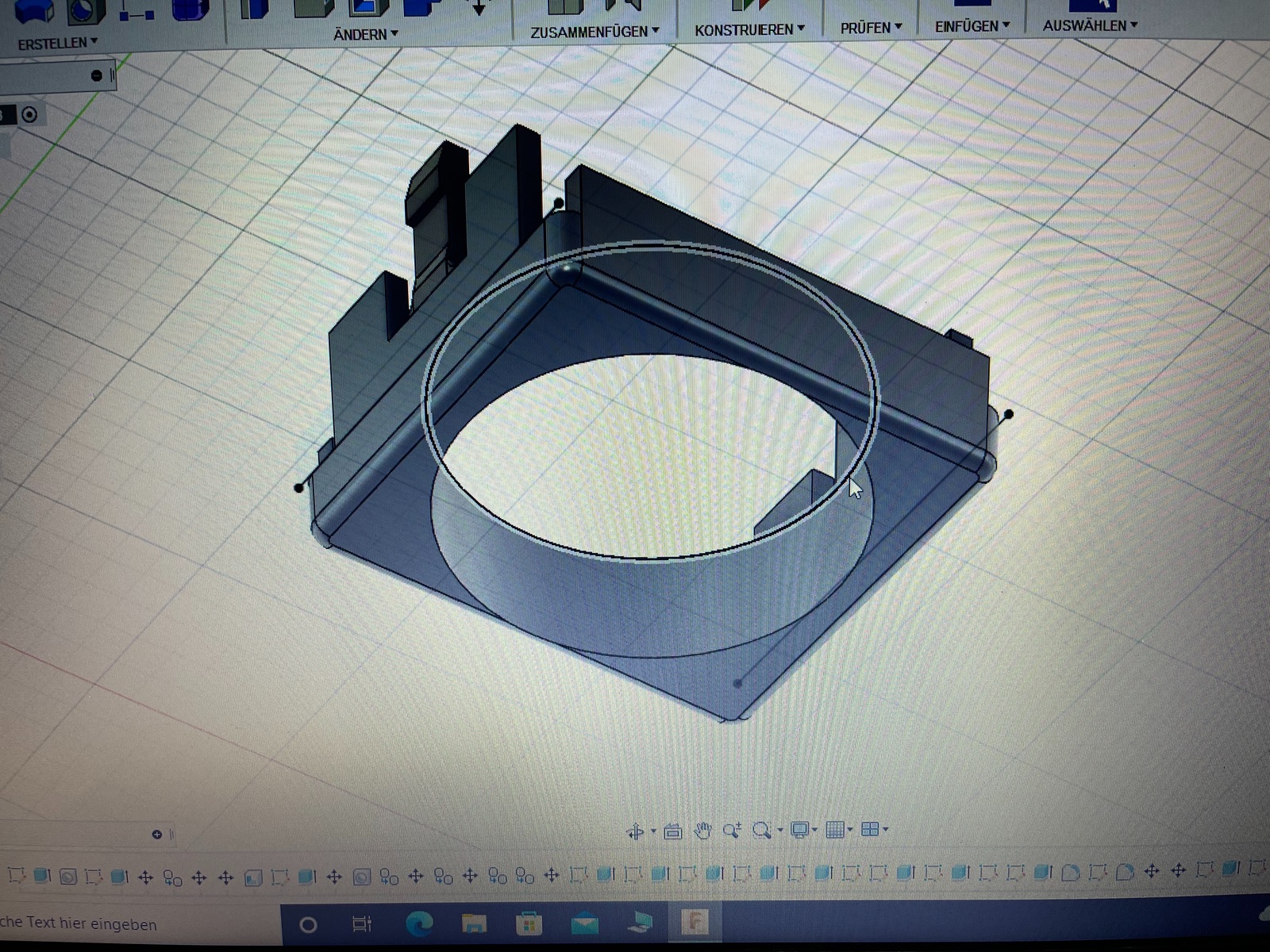Click the EINFÜGEN toolbar label
The width and height of the screenshot is (1270, 952).
[x=972, y=26]
